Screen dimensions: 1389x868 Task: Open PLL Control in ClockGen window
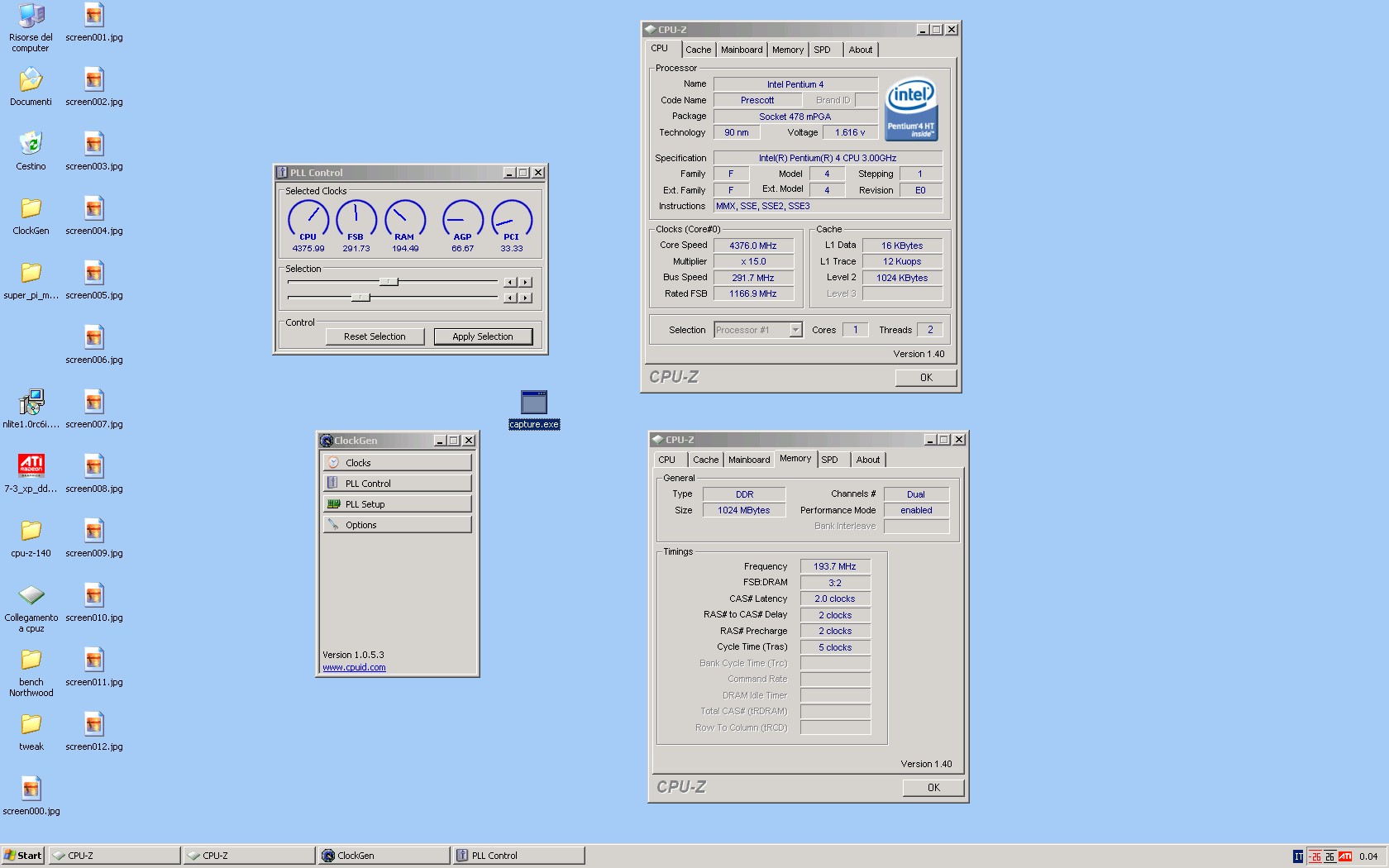pyautogui.click(x=397, y=484)
